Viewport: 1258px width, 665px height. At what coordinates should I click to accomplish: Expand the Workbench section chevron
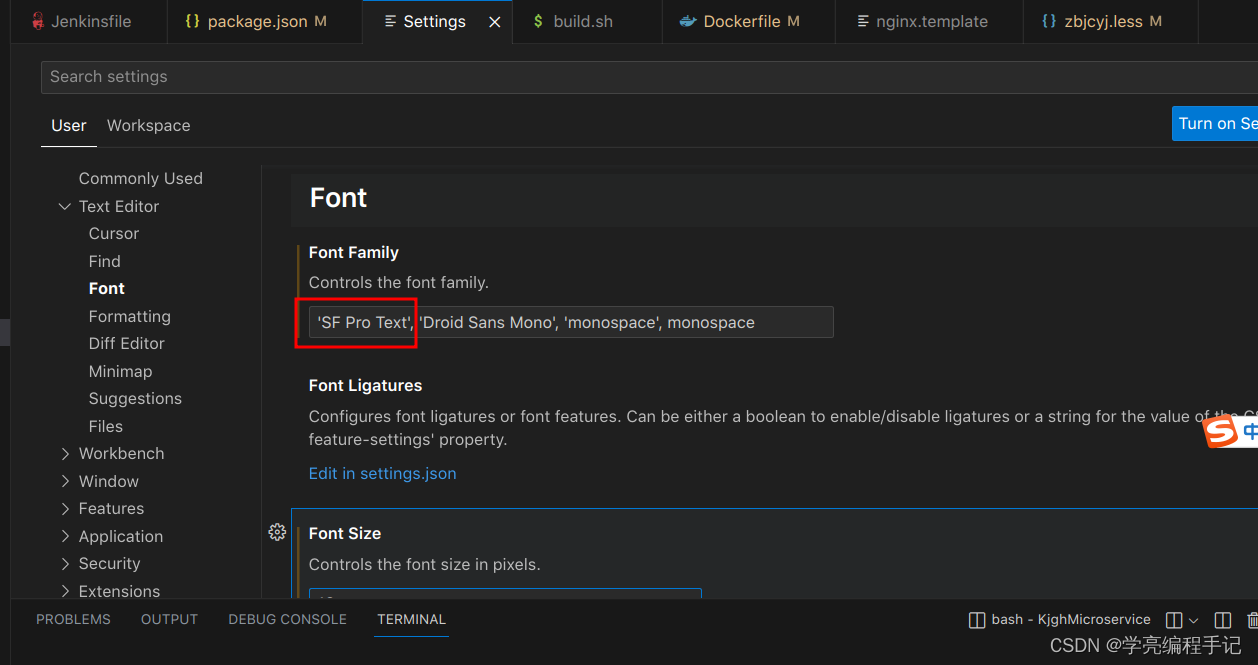tap(65, 453)
